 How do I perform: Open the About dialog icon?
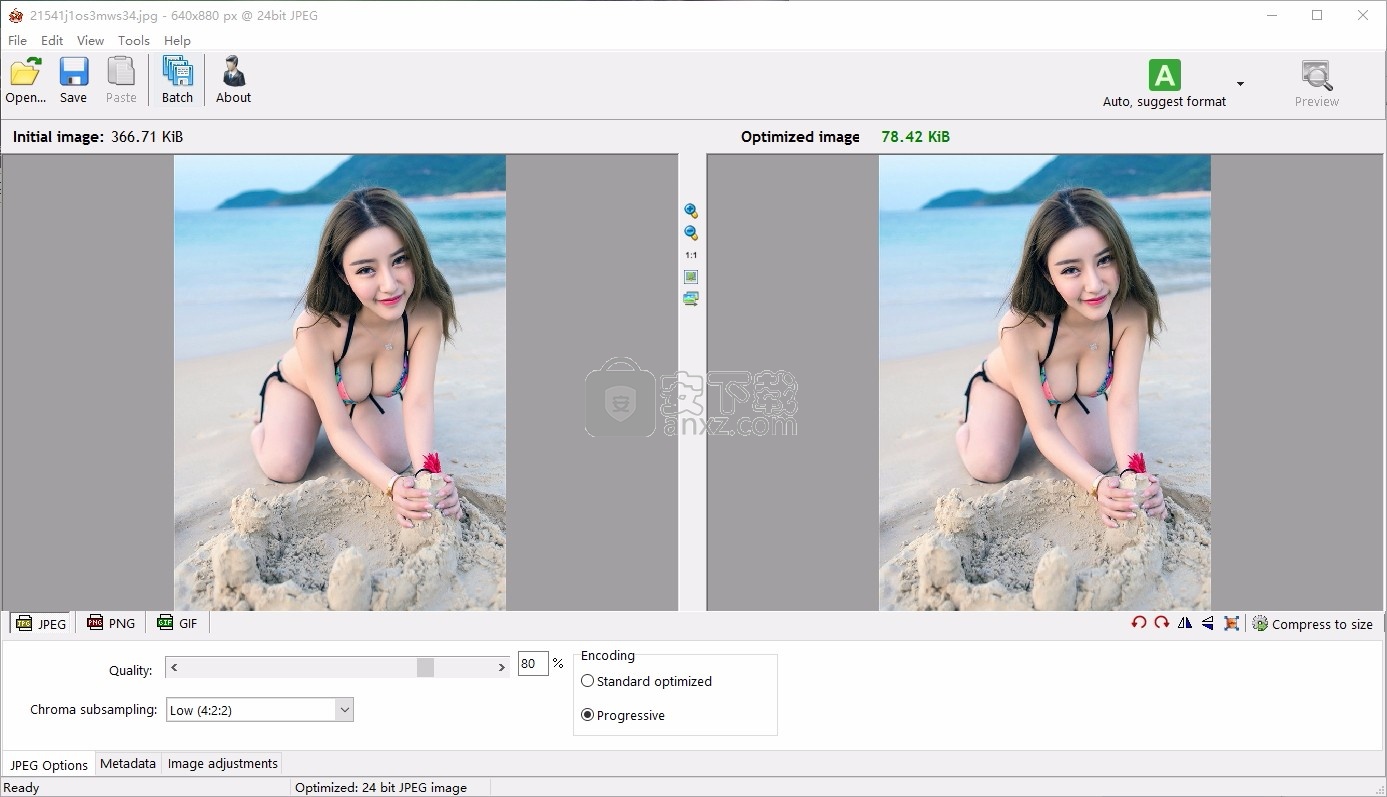[x=234, y=72]
